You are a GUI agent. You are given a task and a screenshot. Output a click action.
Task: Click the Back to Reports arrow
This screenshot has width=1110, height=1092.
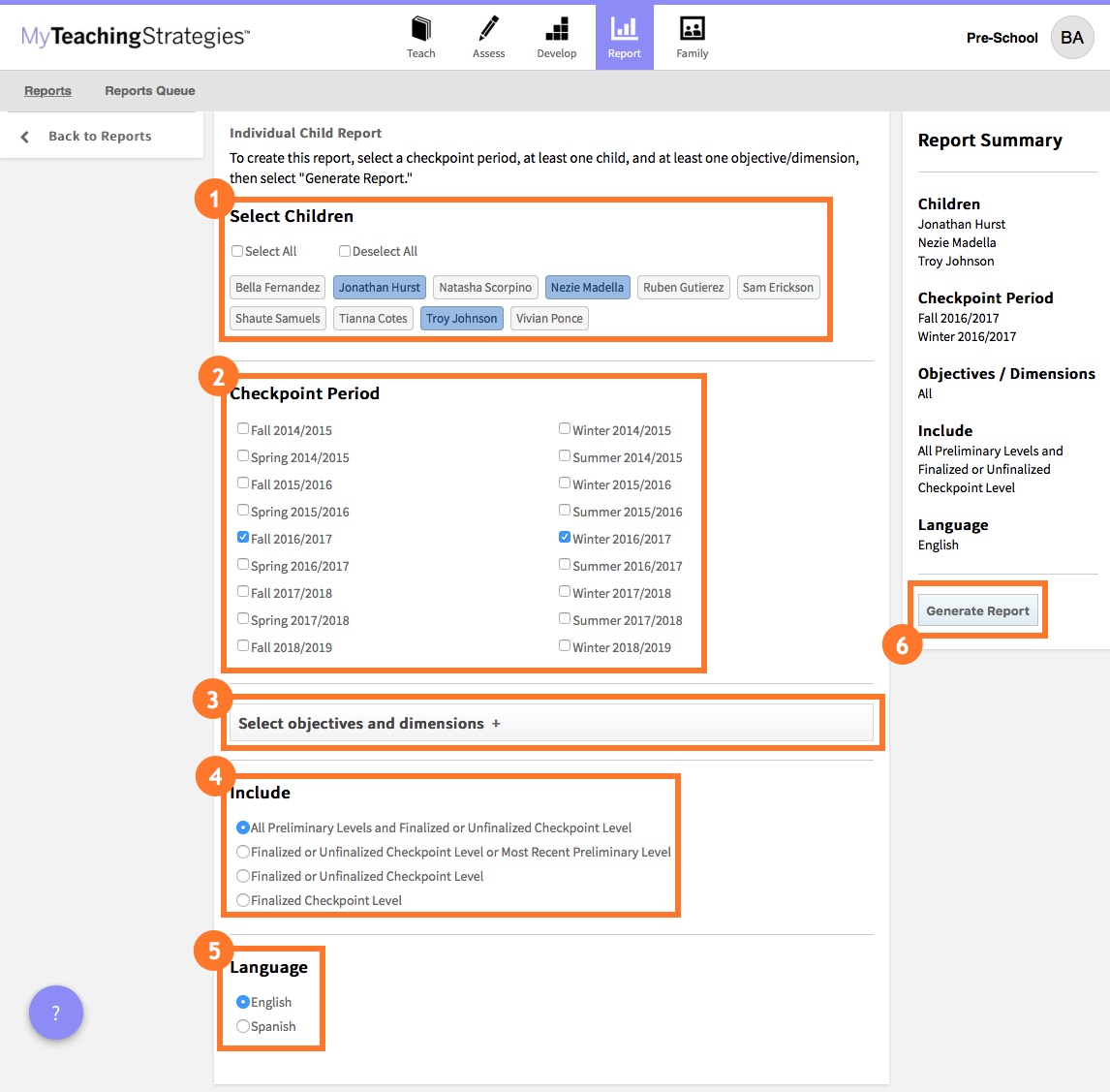pyautogui.click(x=25, y=137)
